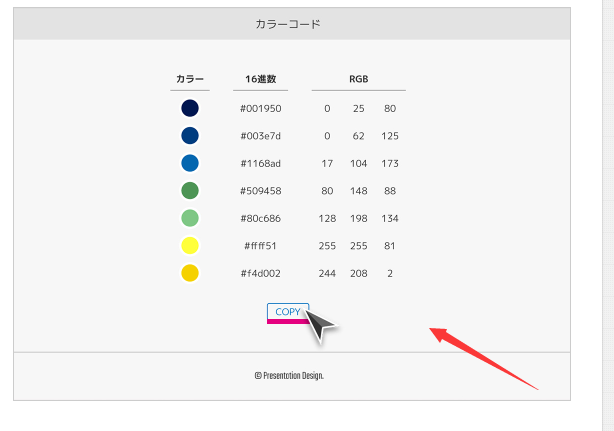Click RGB value 81 in #ffff51 row
614x431 pixels.
(390, 246)
